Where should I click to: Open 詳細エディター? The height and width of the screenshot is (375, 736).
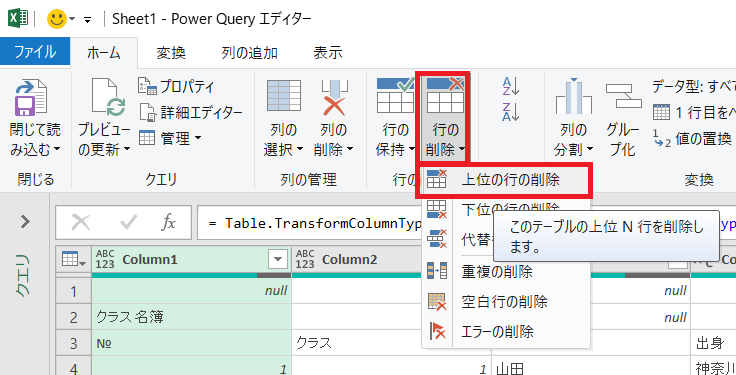point(191,112)
